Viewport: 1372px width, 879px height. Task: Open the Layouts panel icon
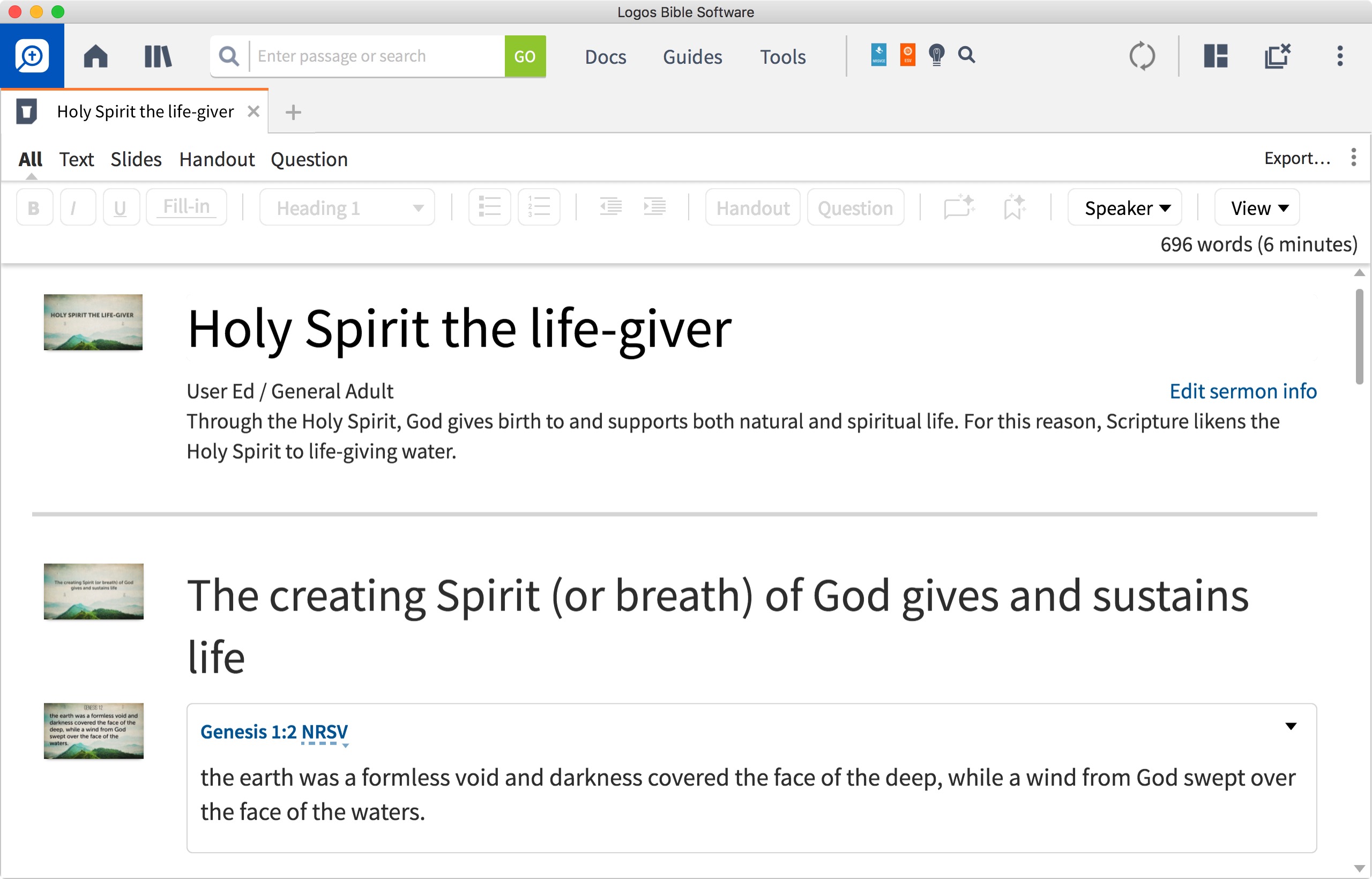click(1216, 56)
